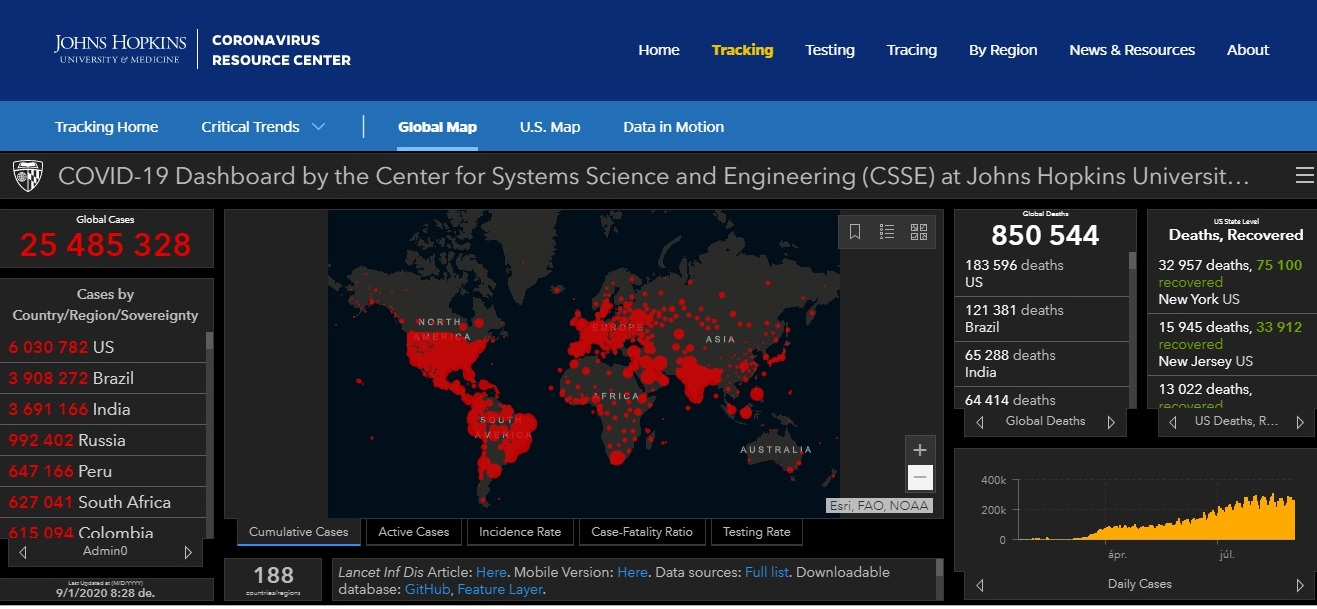Switch to Testing Rate map tab
Image resolution: width=1317 pixels, height=609 pixels.
[756, 532]
